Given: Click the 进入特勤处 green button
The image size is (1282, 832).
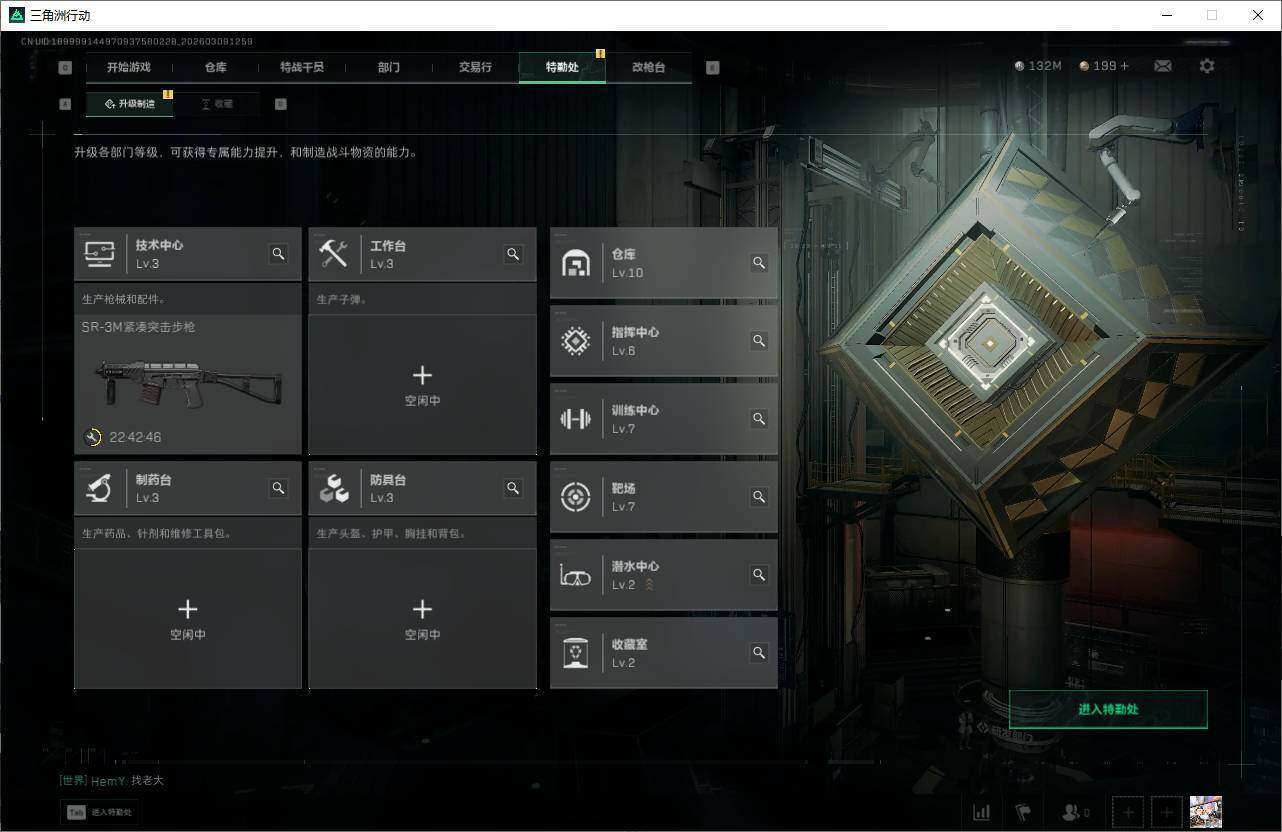Looking at the screenshot, I should click(1108, 709).
